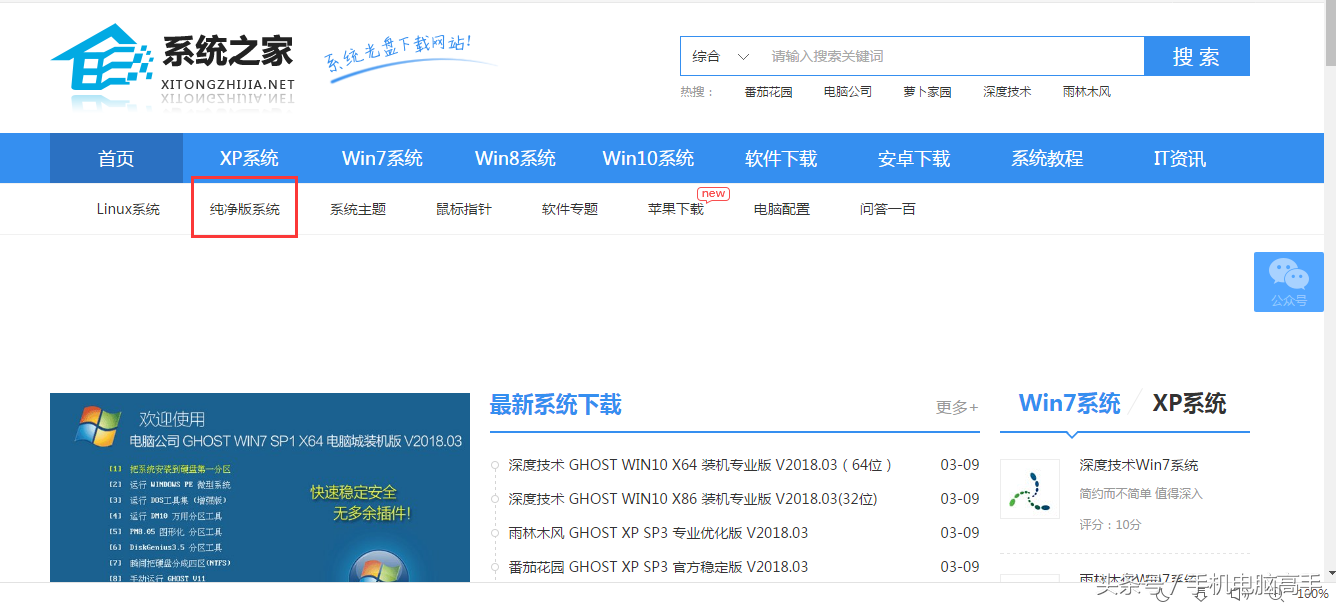Open the 软件下载 navigation item

click(781, 158)
